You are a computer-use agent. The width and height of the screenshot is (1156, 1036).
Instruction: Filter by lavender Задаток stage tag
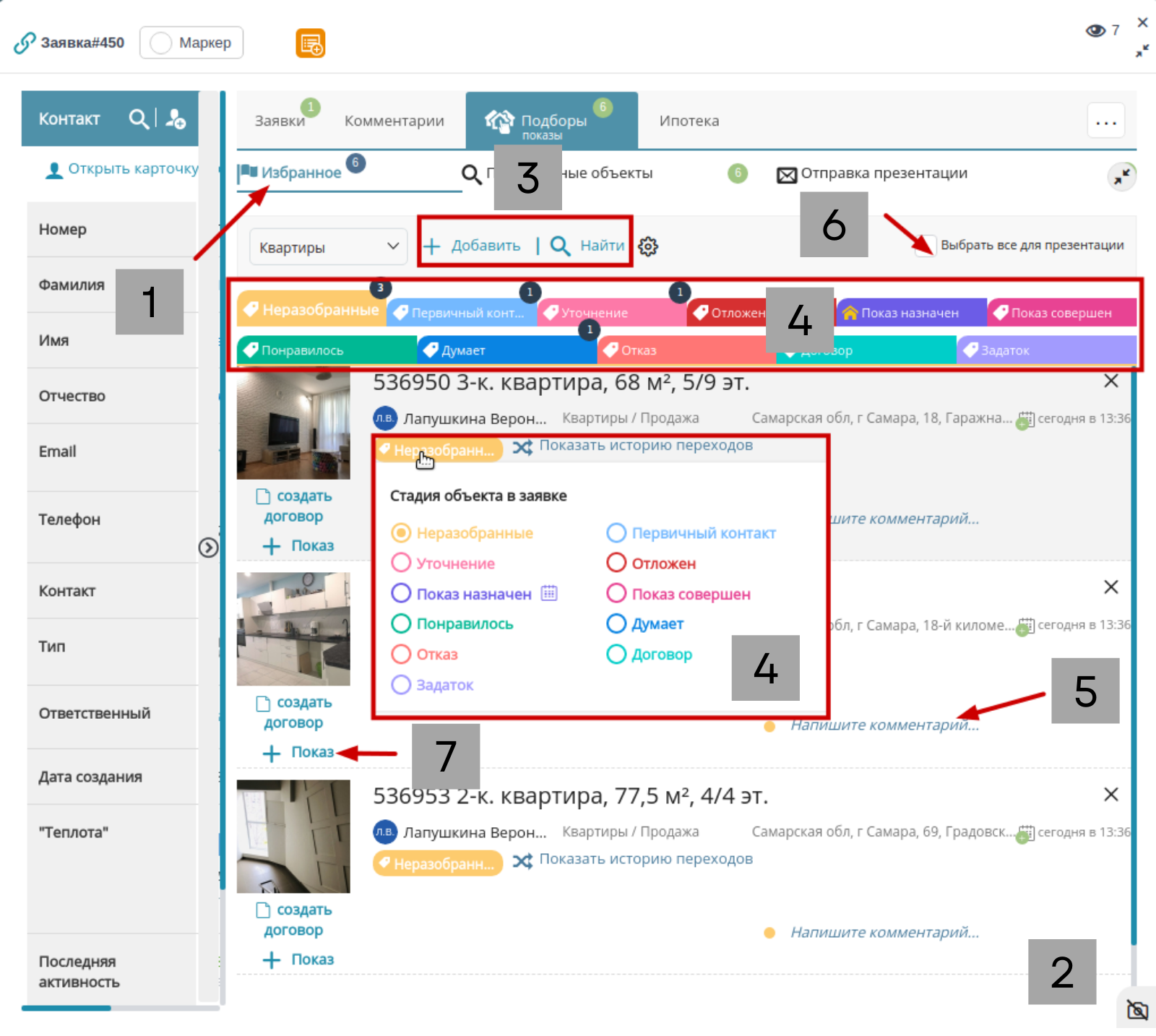[x=1047, y=350]
